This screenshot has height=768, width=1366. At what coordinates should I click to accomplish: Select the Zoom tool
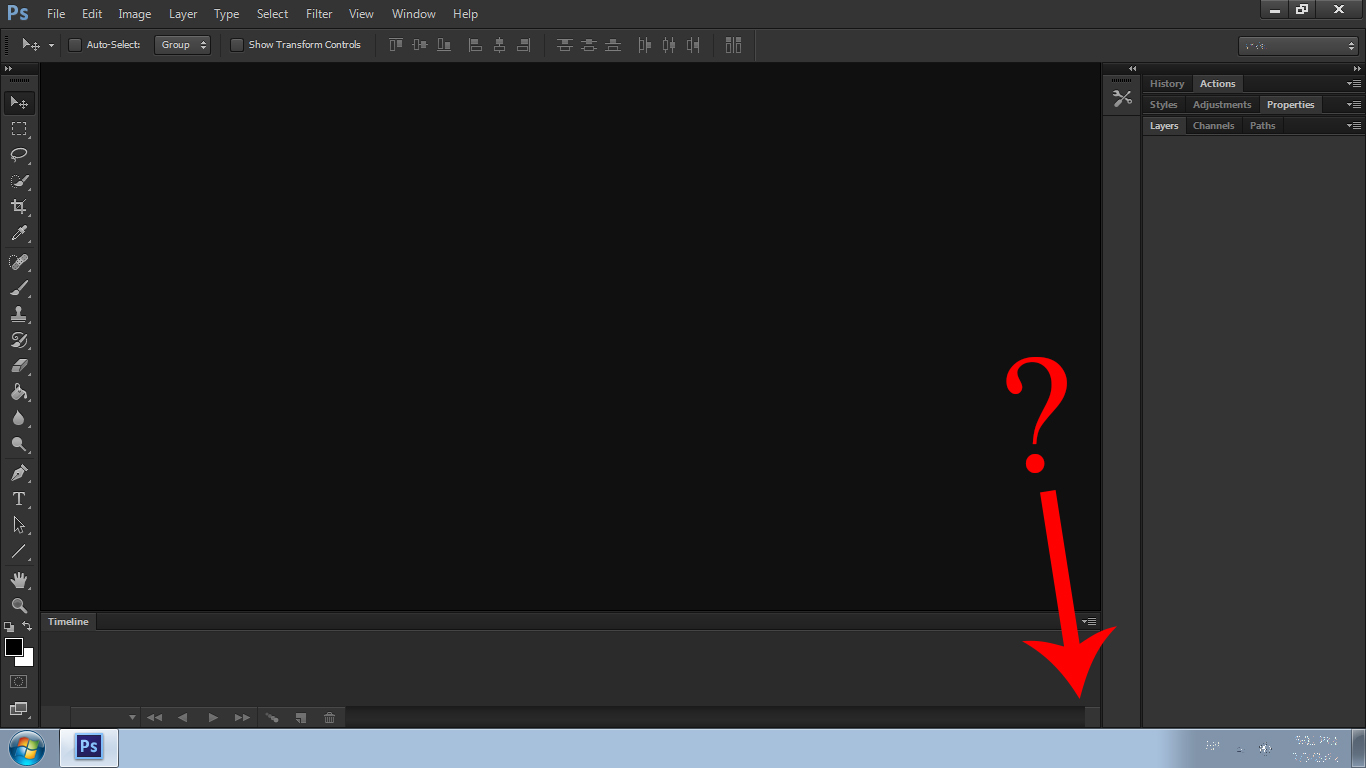click(x=19, y=606)
